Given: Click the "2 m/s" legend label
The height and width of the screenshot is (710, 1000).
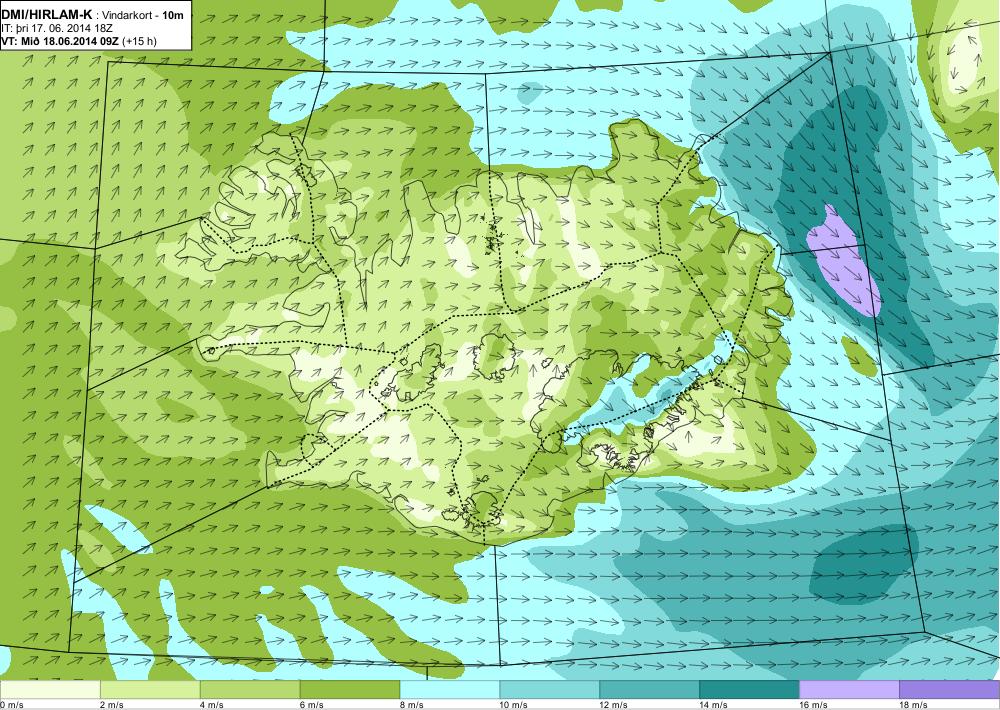Looking at the screenshot, I should [112, 705].
